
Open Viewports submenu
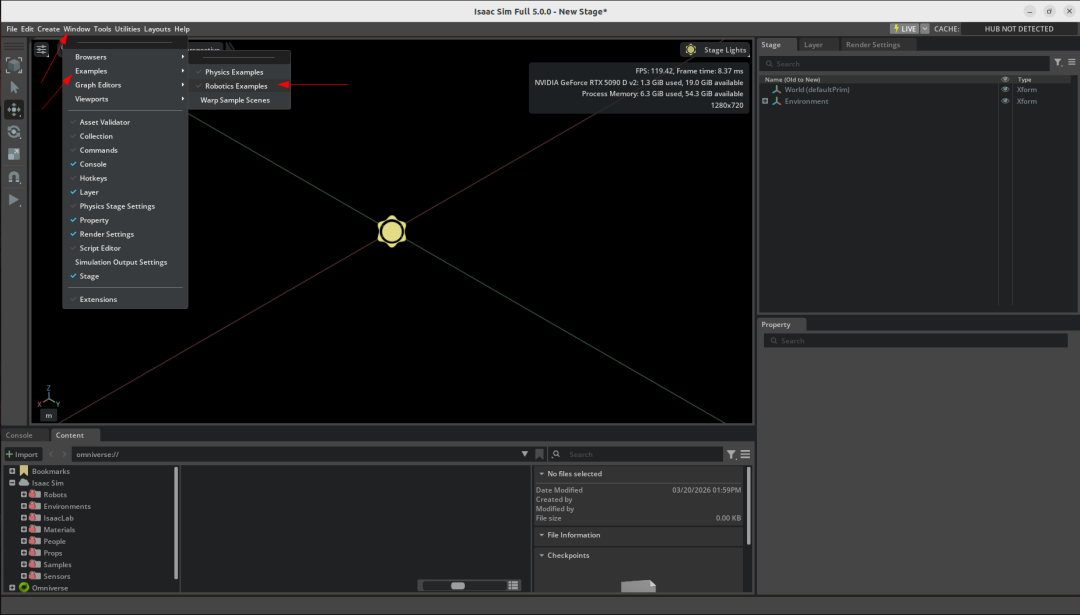pyautogui.click(x=125, y=99)
